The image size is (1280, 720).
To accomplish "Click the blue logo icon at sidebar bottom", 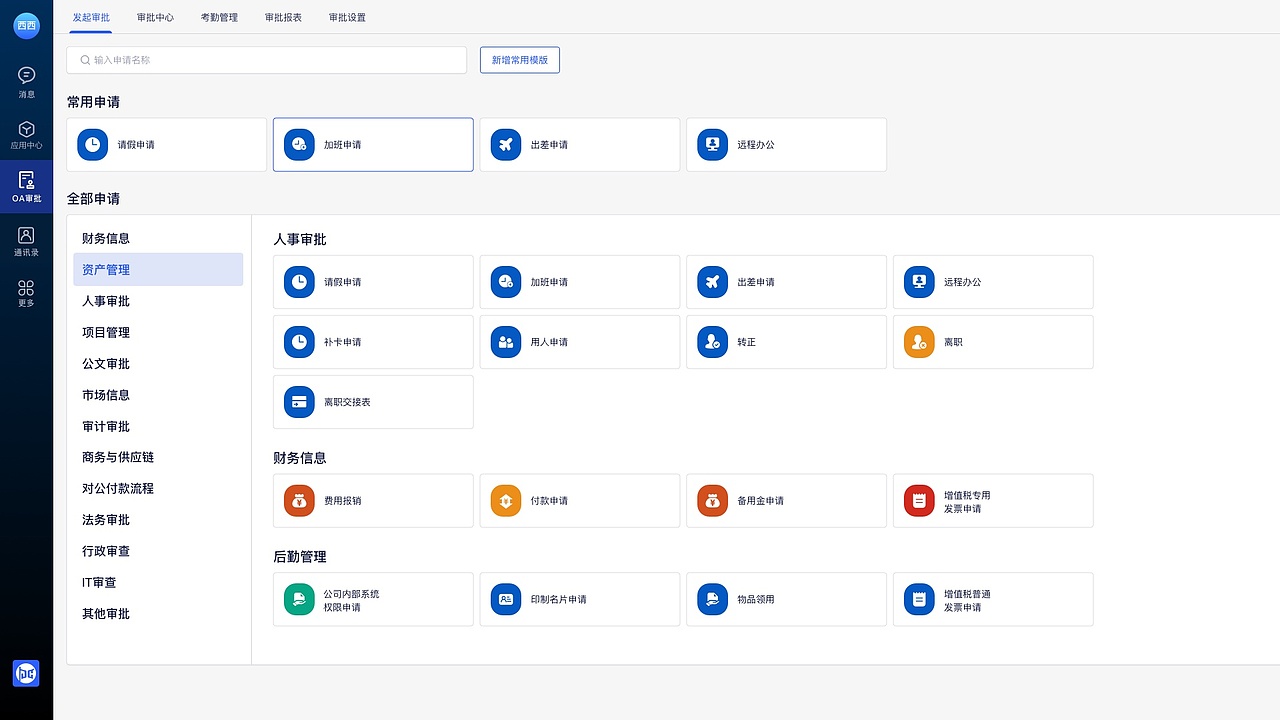I will click(x=26, y=673).
